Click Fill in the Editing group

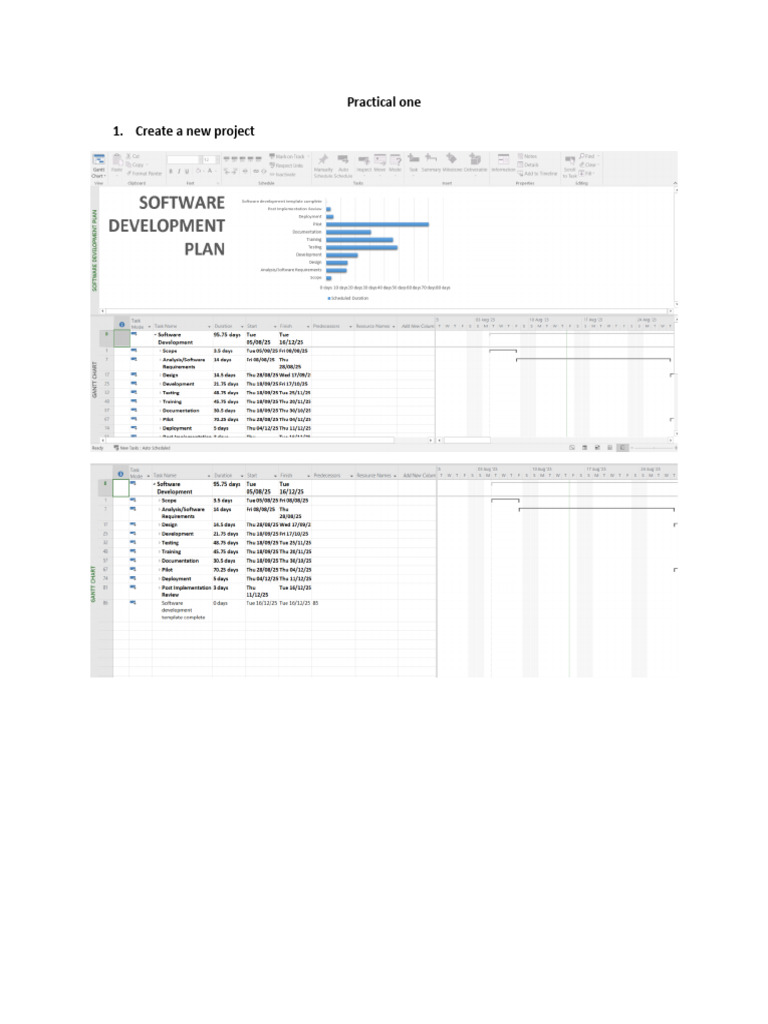[x=586, y=174]
